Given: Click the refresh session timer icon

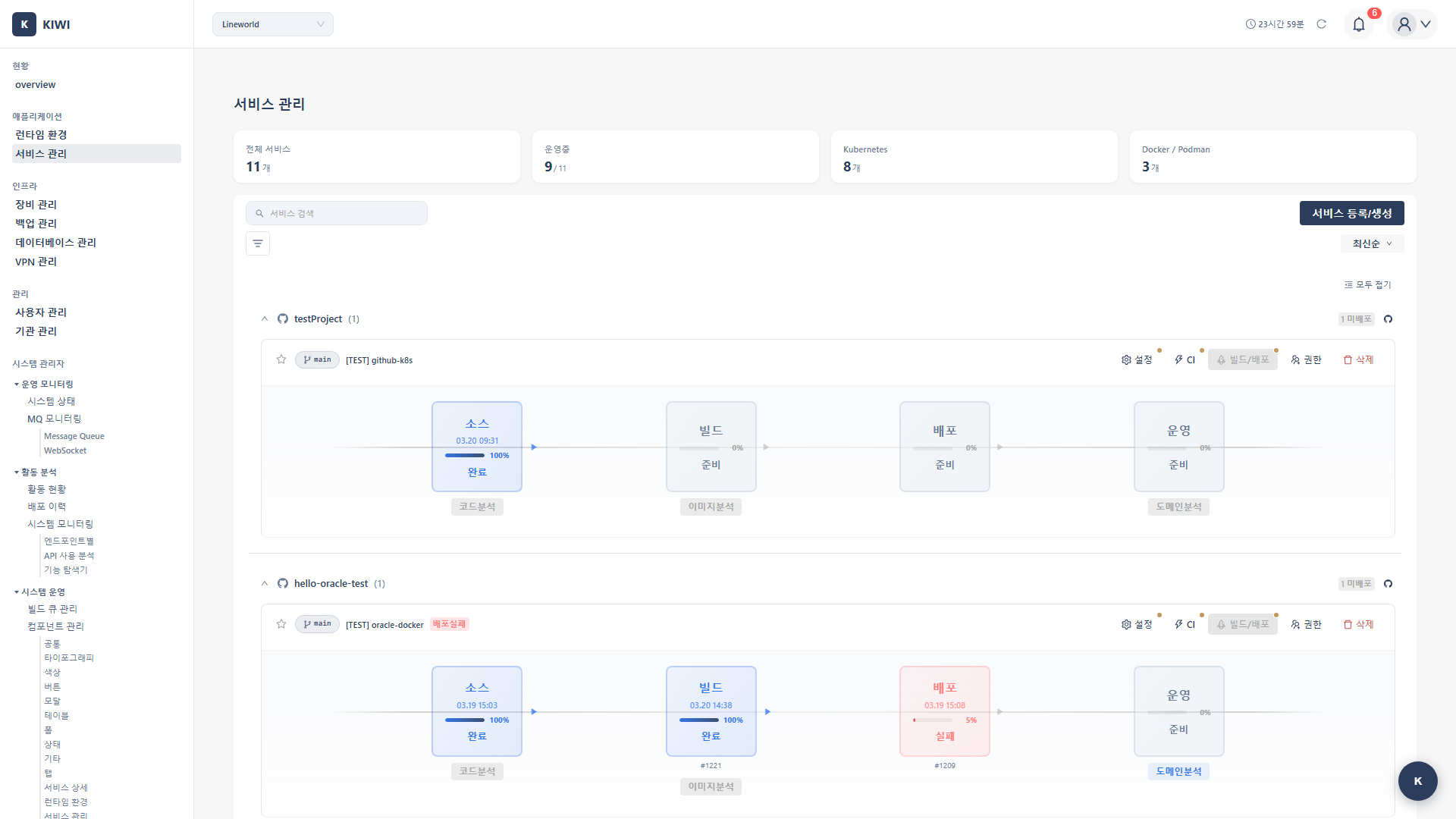Looking at the screenshot, I should click(1322, 24).
